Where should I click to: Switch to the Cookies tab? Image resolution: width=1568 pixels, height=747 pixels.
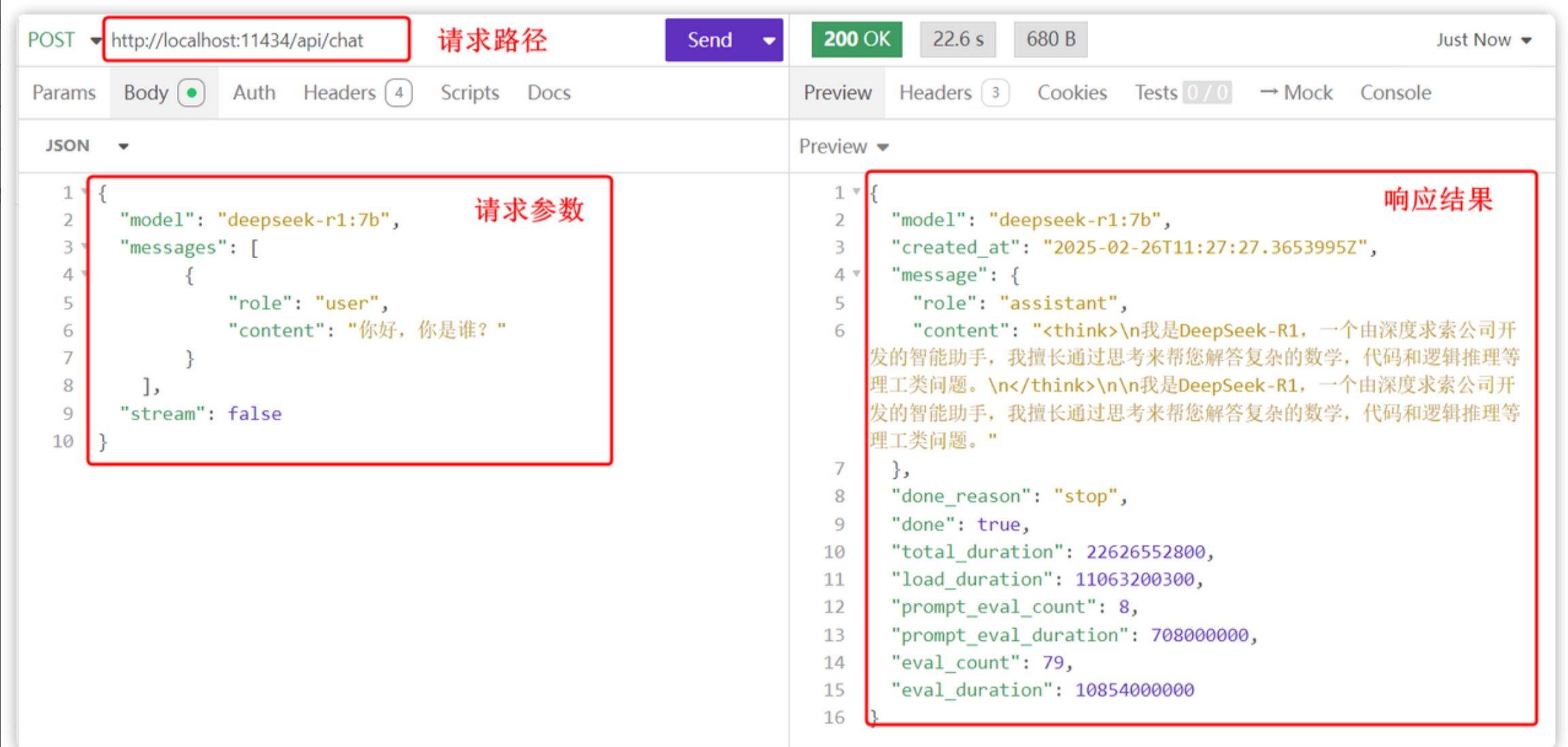[1071, 93]
